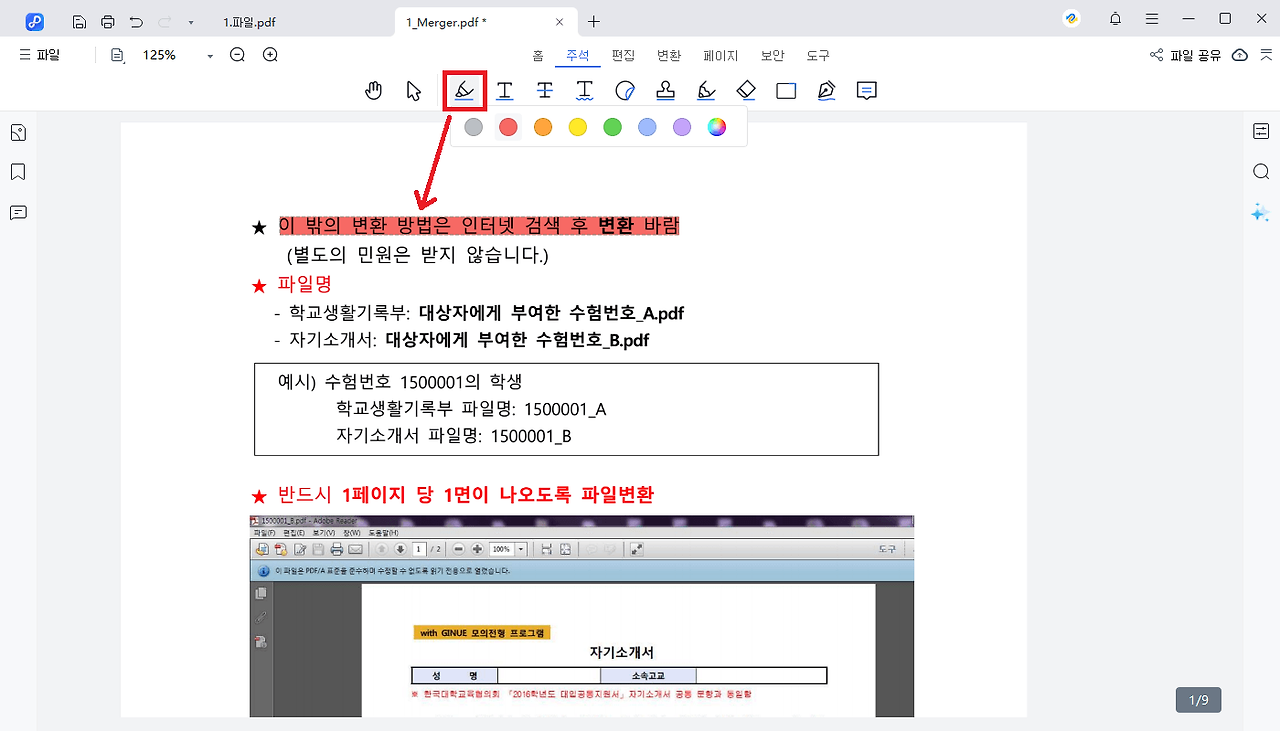Click the app logo icon
The image size is (1280, 731).
35,21
